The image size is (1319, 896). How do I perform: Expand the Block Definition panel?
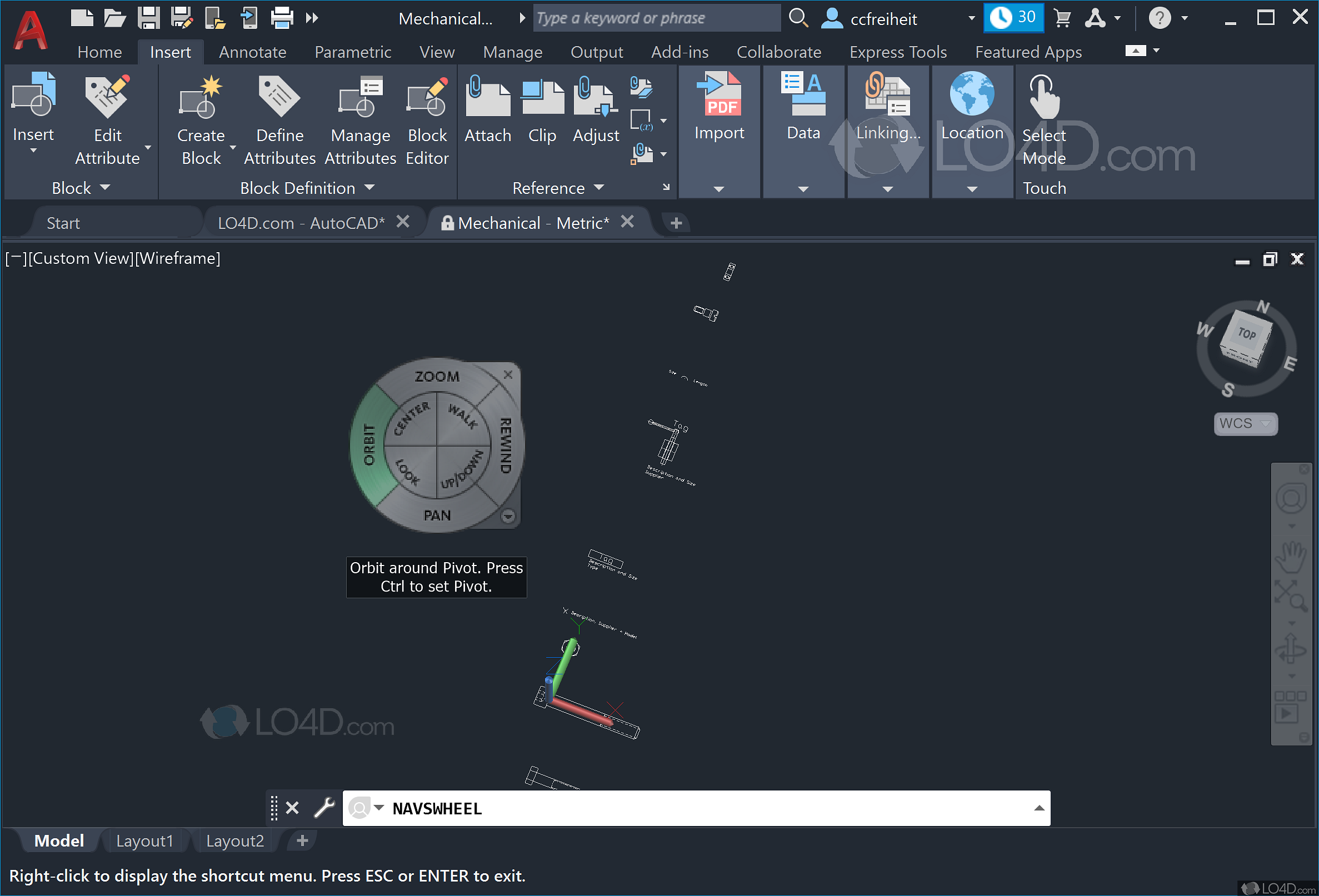[x=369, y=188]
